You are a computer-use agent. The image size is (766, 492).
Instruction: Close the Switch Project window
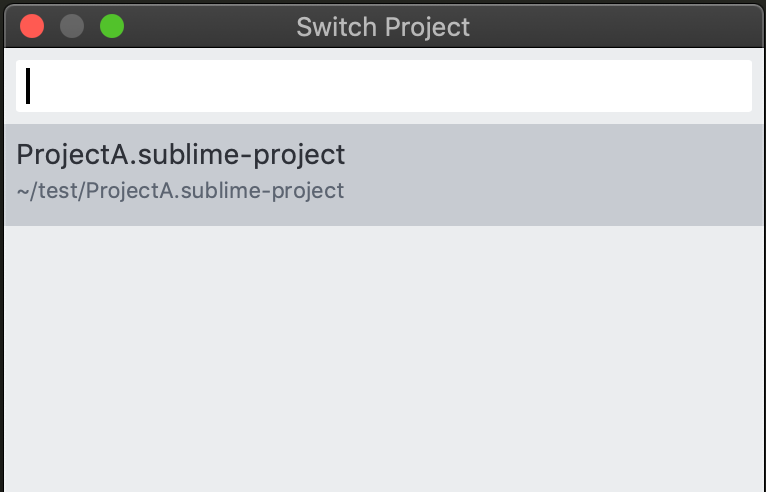tap(32, 26)
